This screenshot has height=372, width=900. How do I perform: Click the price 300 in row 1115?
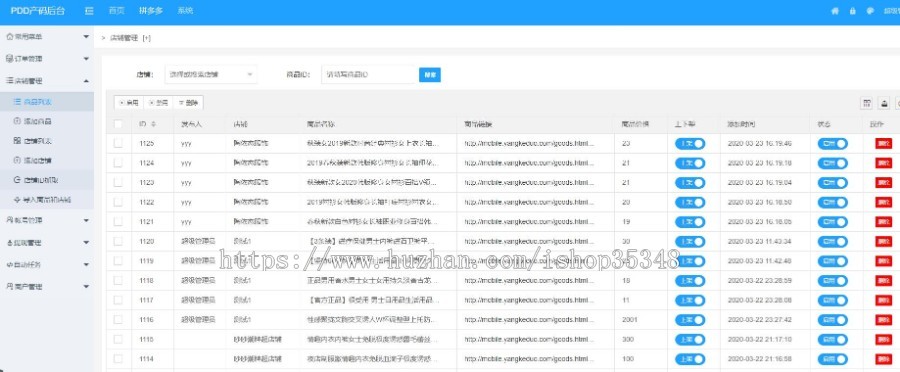tap(627, 339)
